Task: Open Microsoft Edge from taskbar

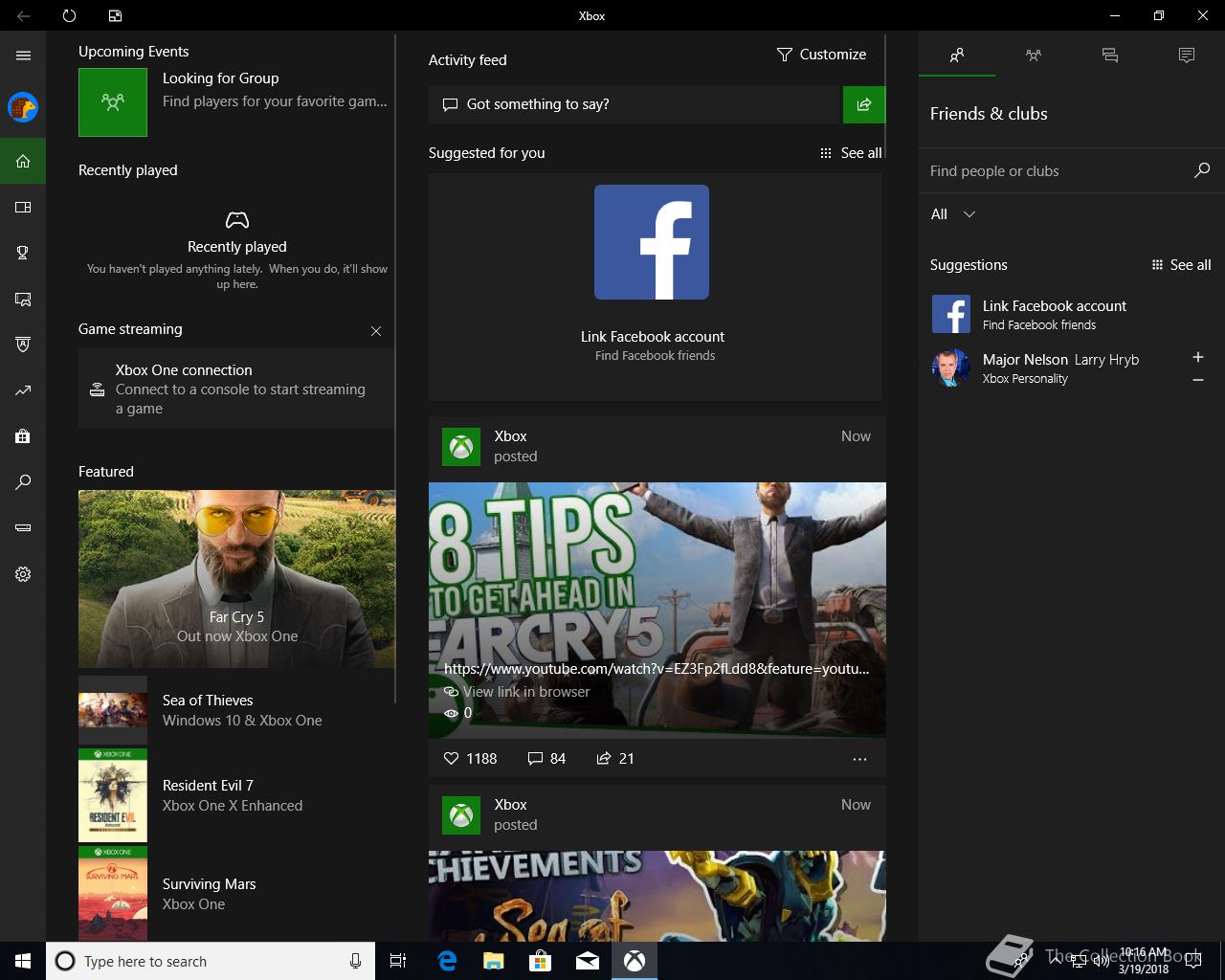Action: [447, 961]
